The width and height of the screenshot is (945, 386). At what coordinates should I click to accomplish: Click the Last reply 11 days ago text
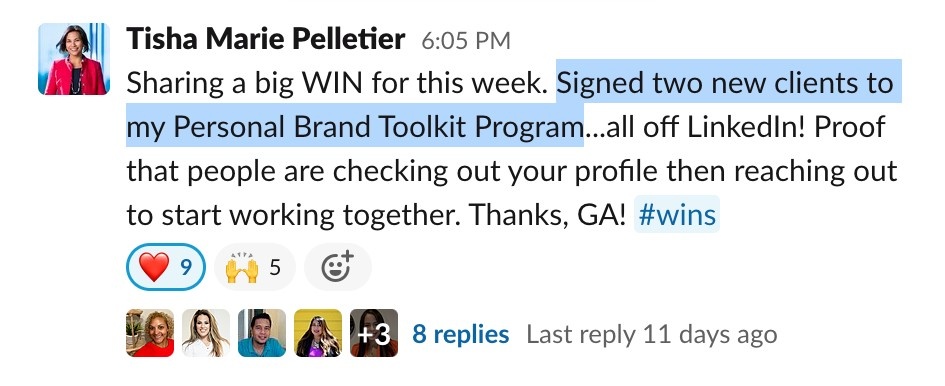point(651,334)
